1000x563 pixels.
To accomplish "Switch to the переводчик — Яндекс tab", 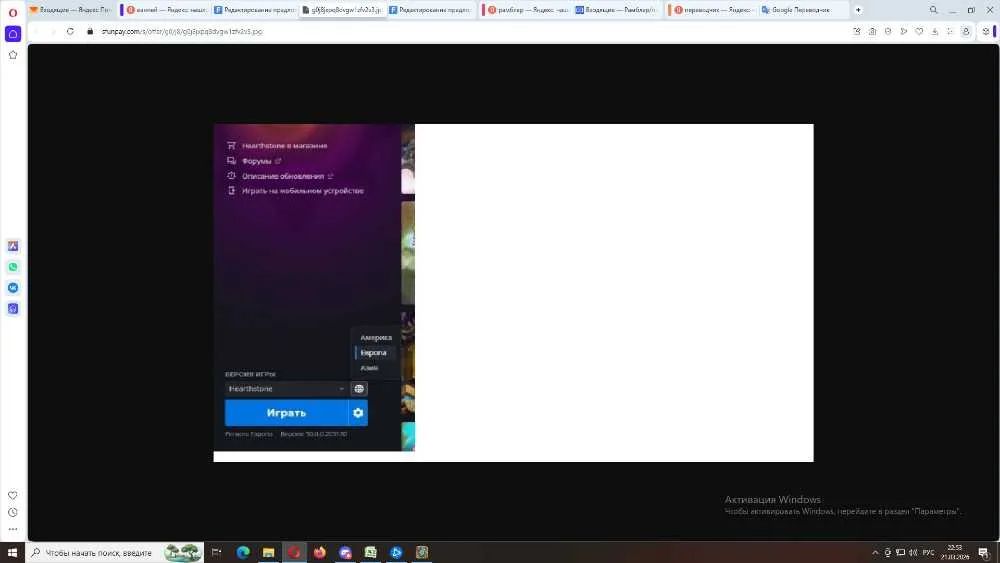I will pos(712,10).
